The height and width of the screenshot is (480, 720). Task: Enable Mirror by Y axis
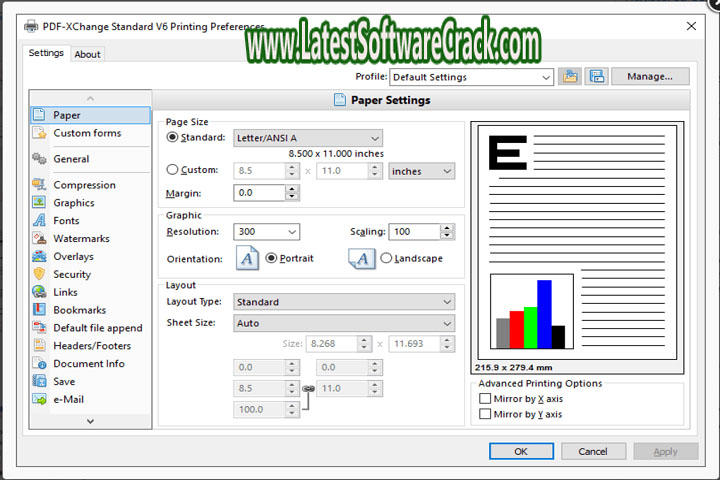(485, 414)
